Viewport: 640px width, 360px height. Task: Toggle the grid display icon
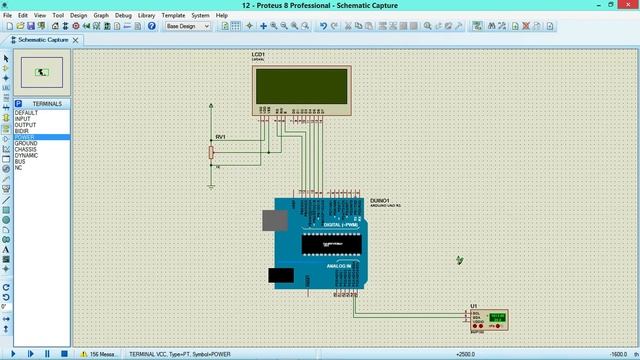coord(236,26)
